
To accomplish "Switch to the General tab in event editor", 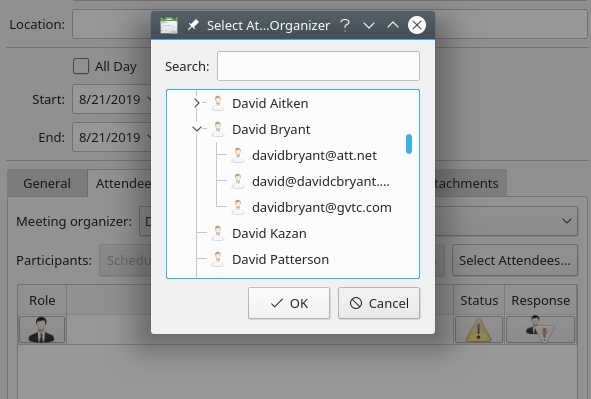I will click(x=47, y=183).
